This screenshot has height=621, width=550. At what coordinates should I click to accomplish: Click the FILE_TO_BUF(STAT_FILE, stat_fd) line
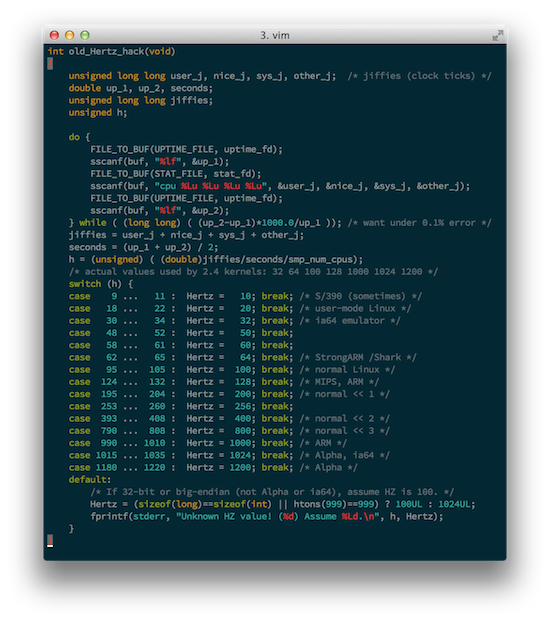point(176,174)
